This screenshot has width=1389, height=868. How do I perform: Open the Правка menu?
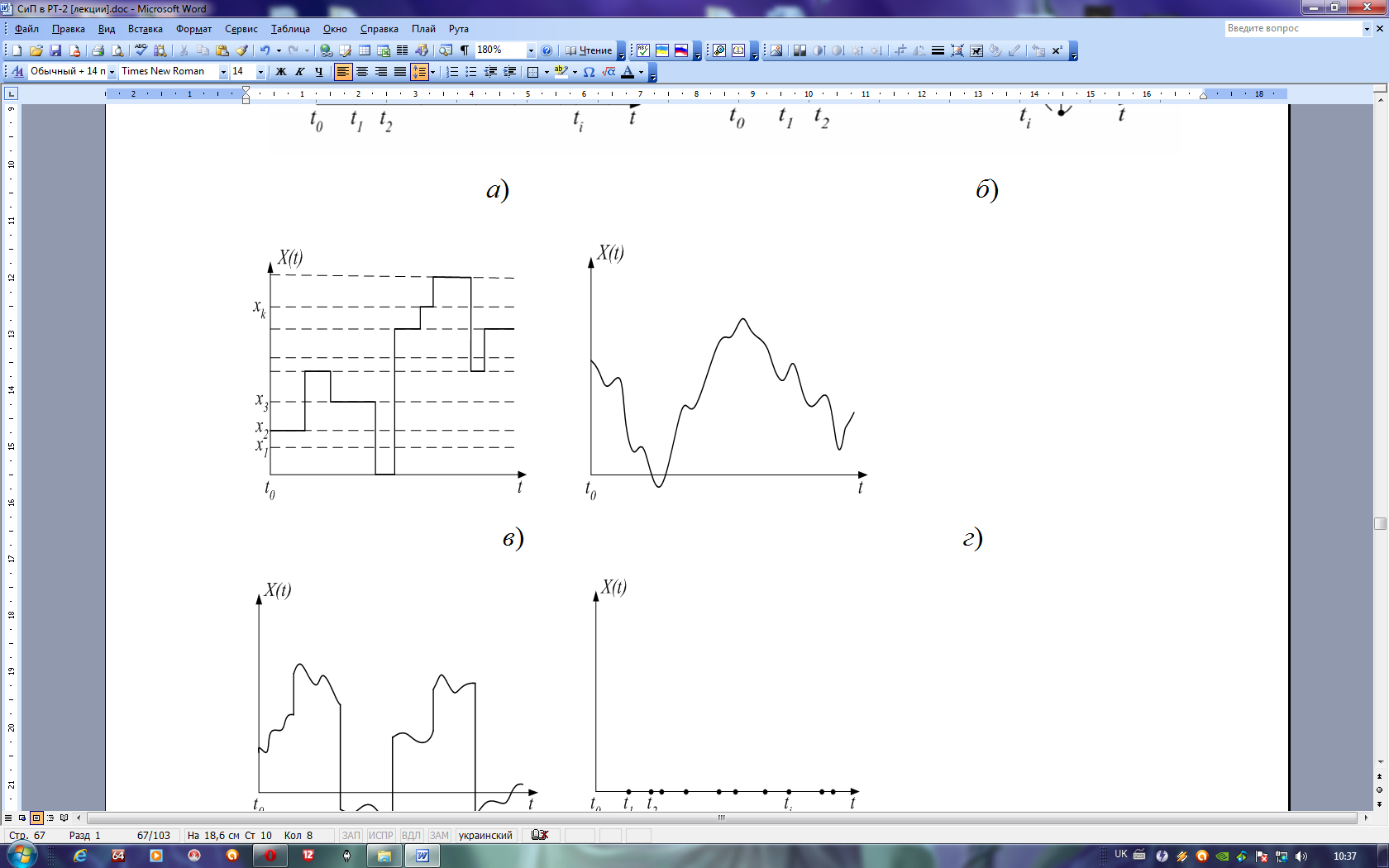pyautogui.click(x=69, y=29)
